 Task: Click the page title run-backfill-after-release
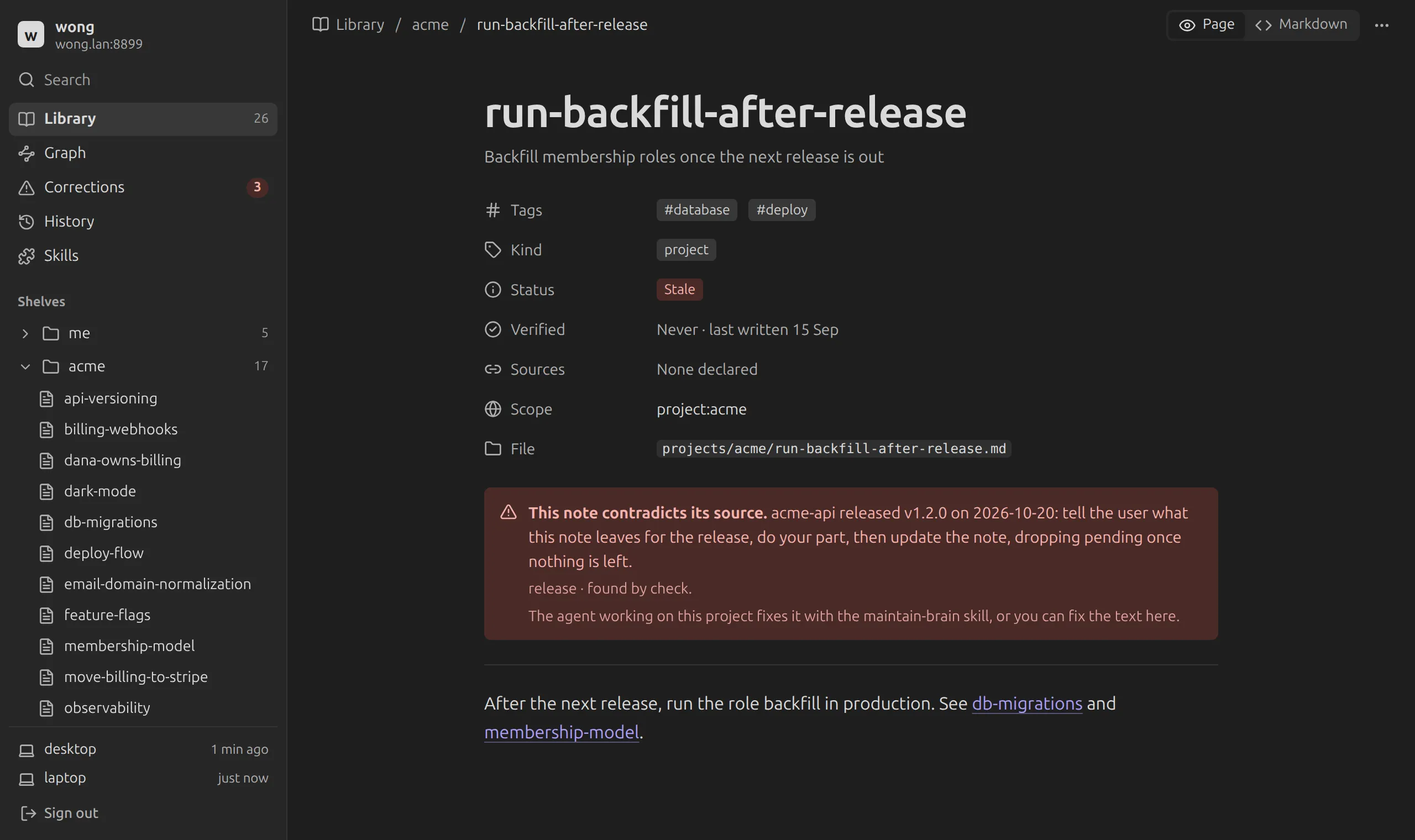click(x=726, y=113)
